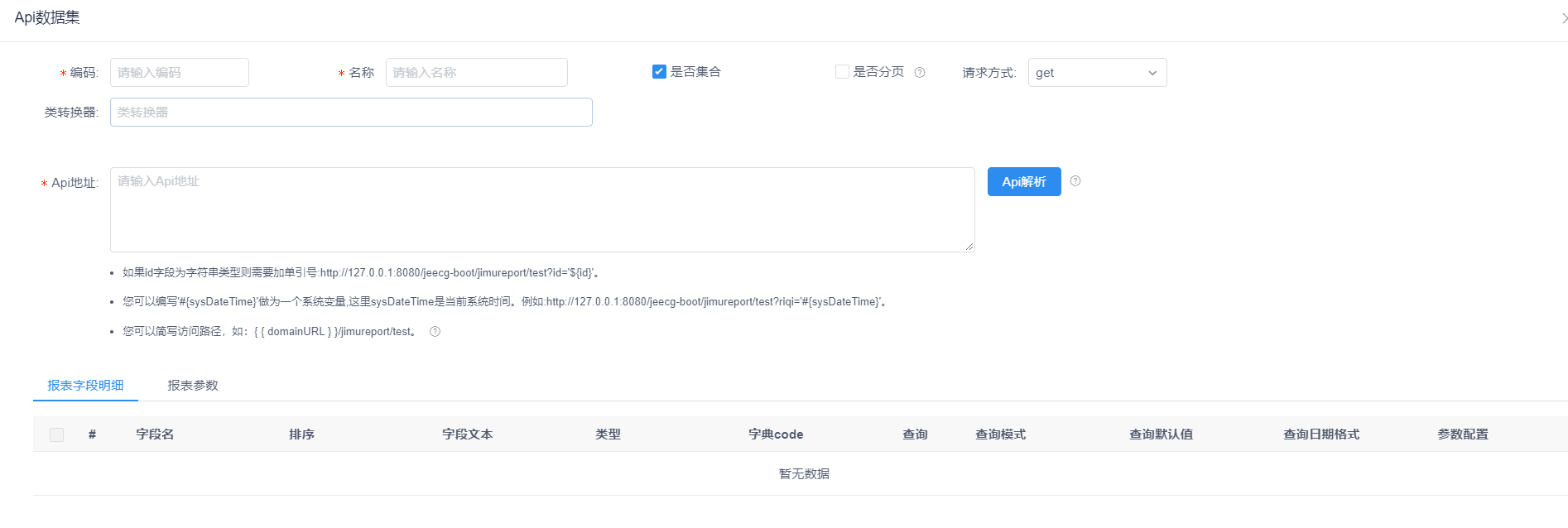This screenshot has height=528, width=1568.
Task: Focus the 编码 input field
Action: click(180, 72)
